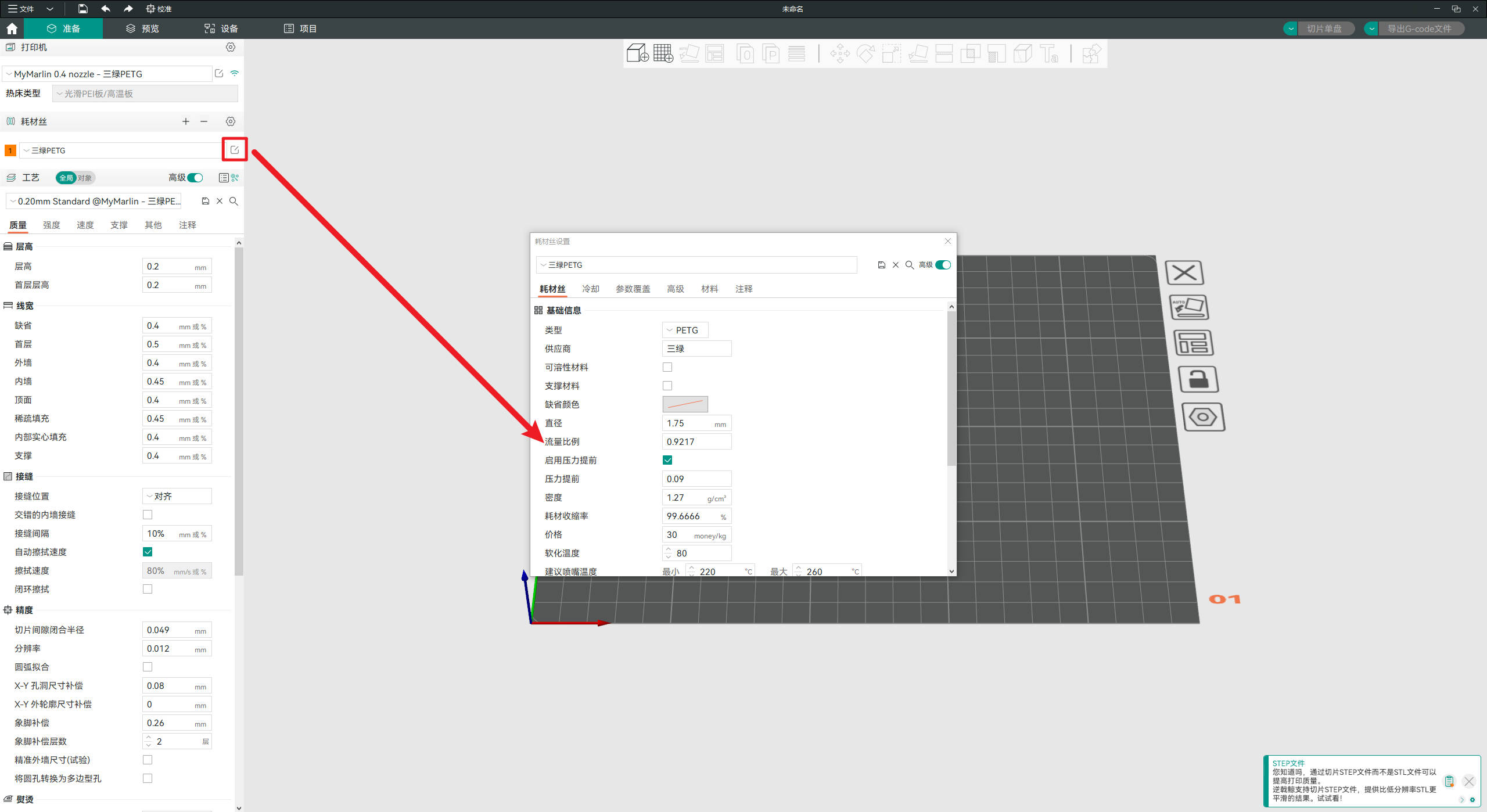Delete the 0.20mm Standard process preset
The width and height of the screenshot is (1487, 812).
(220, 201)
